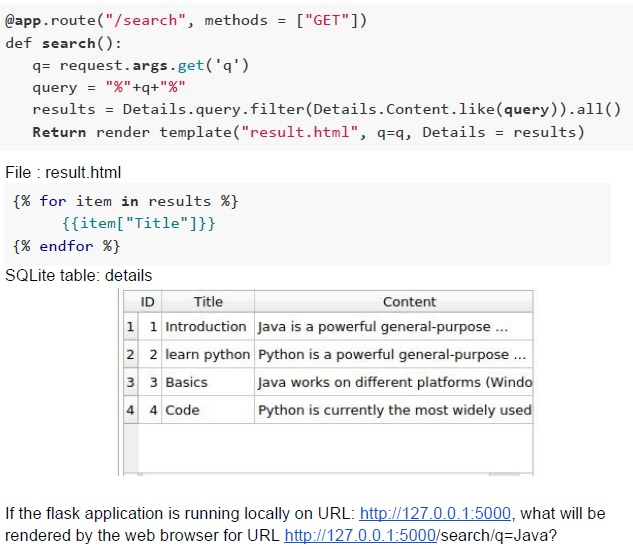Click the Basics title cell
Screen dimensions: 633x549
(x=208, y=382)
